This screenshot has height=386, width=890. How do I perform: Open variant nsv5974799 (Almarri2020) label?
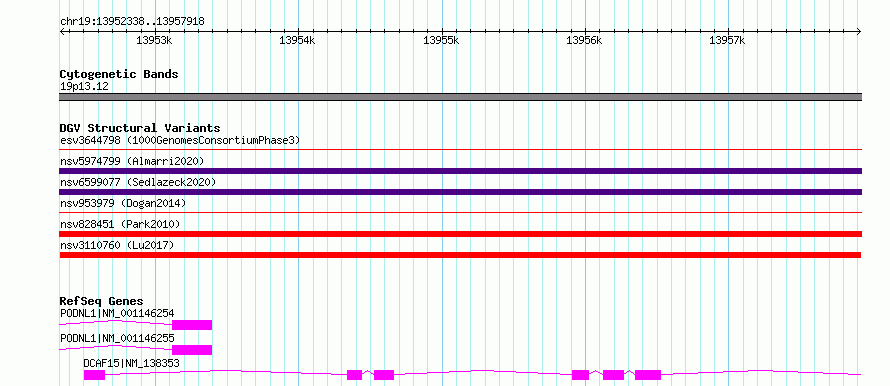132,161
